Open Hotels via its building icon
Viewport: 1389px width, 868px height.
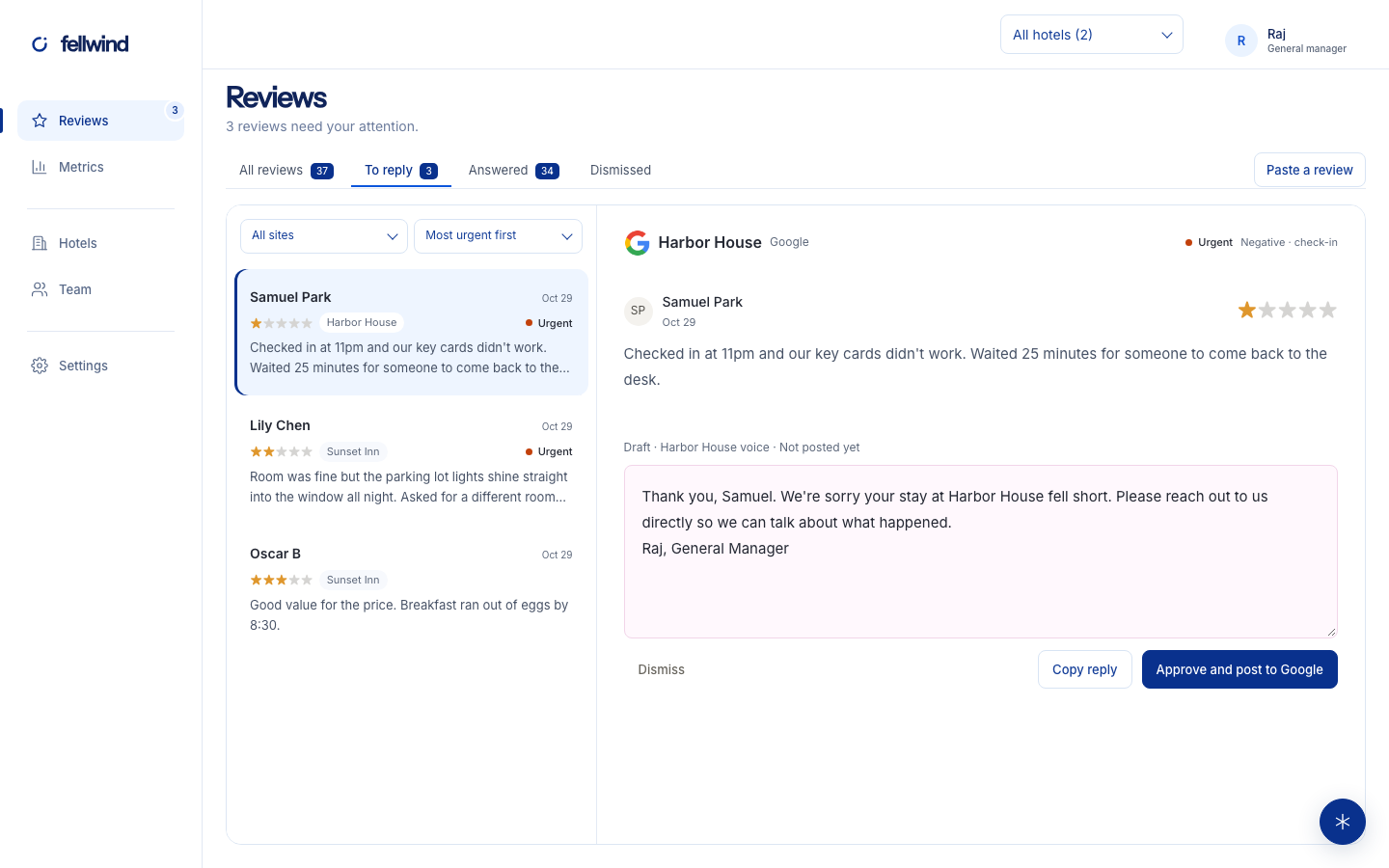pyautogui.click(x=40, y=243)
